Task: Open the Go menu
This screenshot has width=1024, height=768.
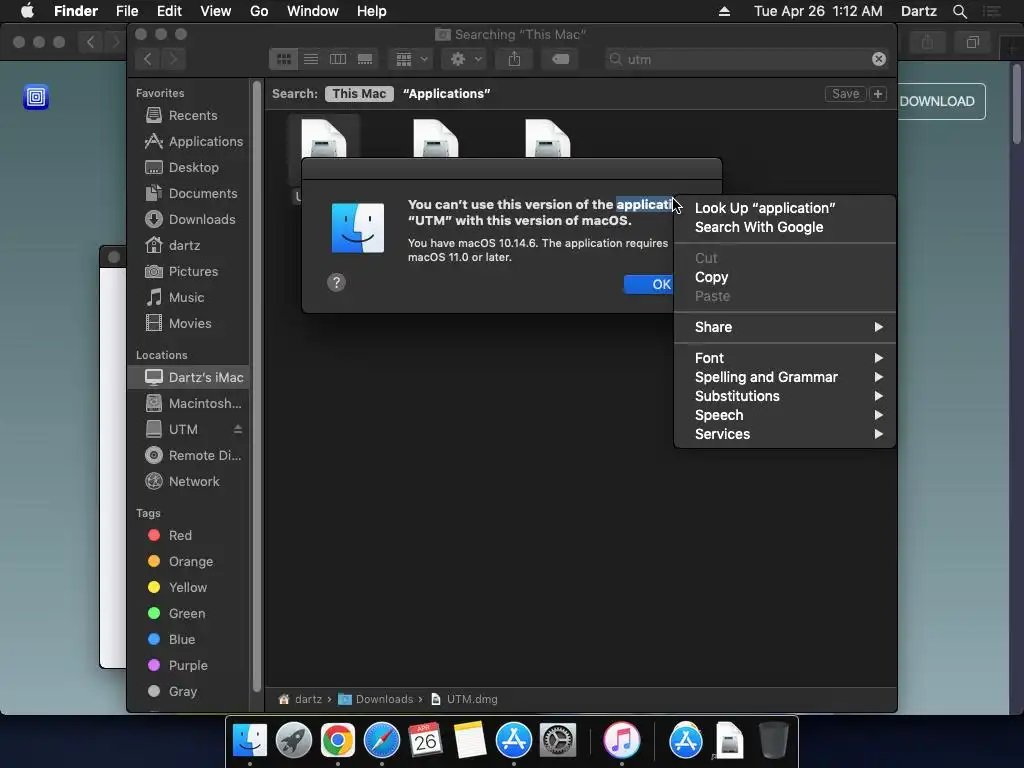Action: (x=259, y=11)
